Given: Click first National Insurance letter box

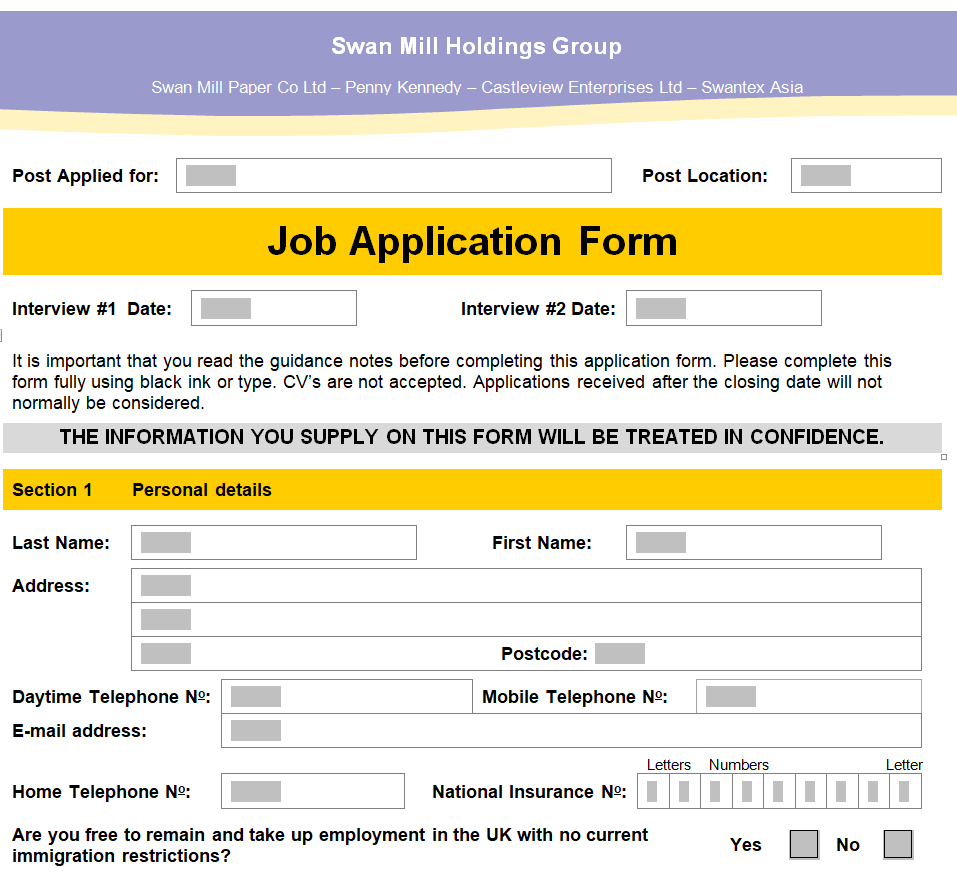Looking at the screenshot, I should [652, 792].
